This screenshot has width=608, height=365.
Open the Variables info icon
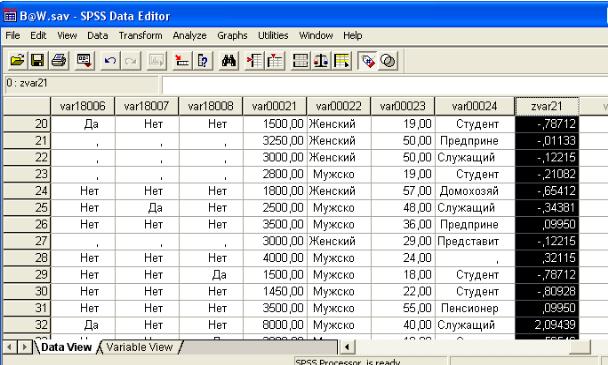click(203, 61)
